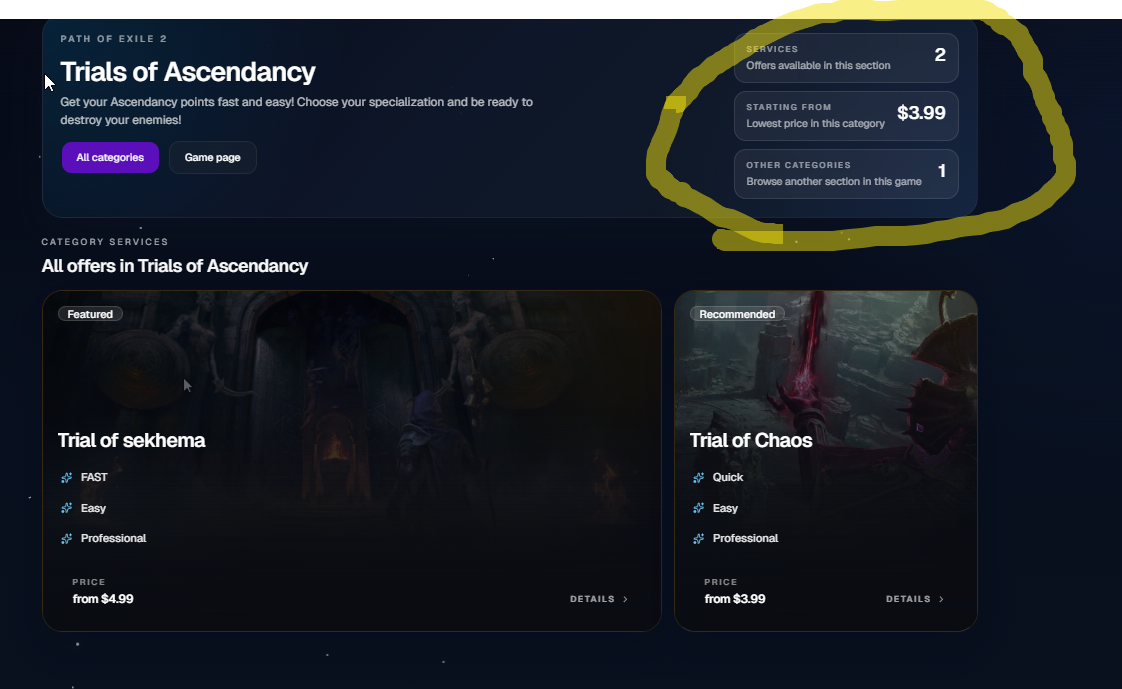Screen dimensions: 1122x689
Task: Click the Featured badge on sekhema card
Action: (90, 314)
